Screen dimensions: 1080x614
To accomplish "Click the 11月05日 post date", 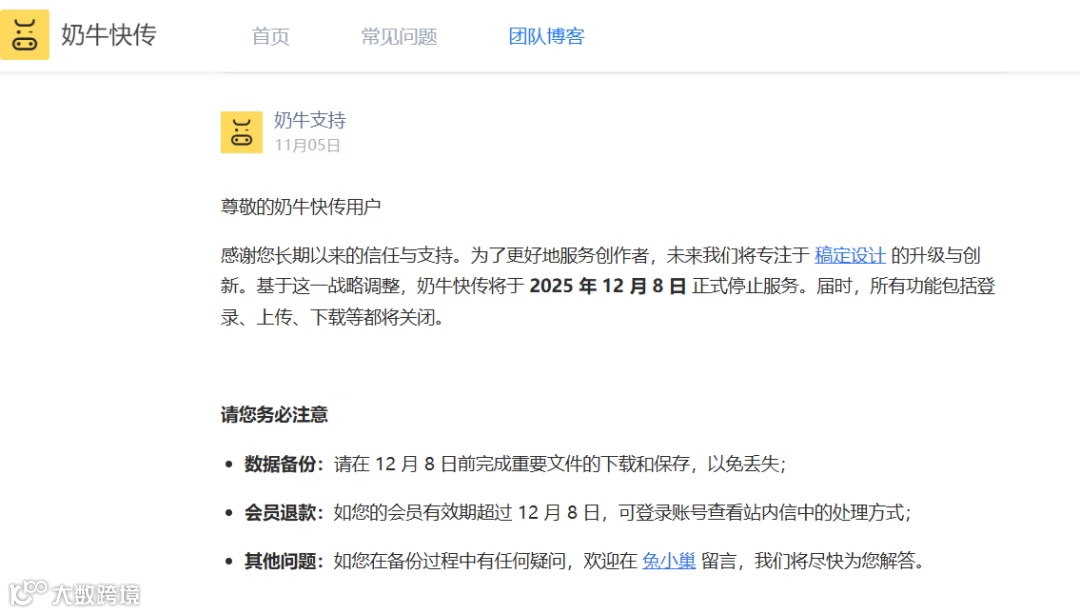I will tap(307, 145).
